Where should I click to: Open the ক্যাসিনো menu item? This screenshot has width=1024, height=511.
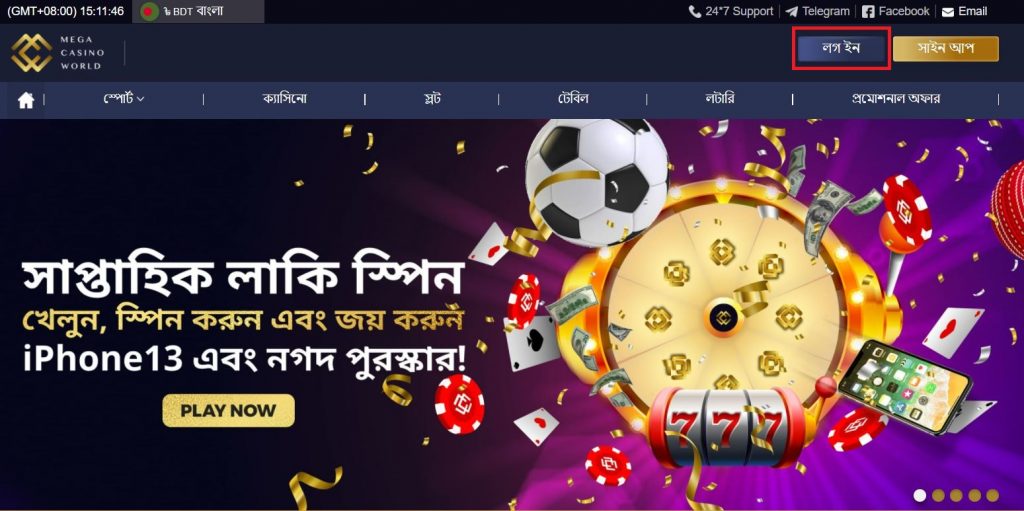tap(285, 99)
